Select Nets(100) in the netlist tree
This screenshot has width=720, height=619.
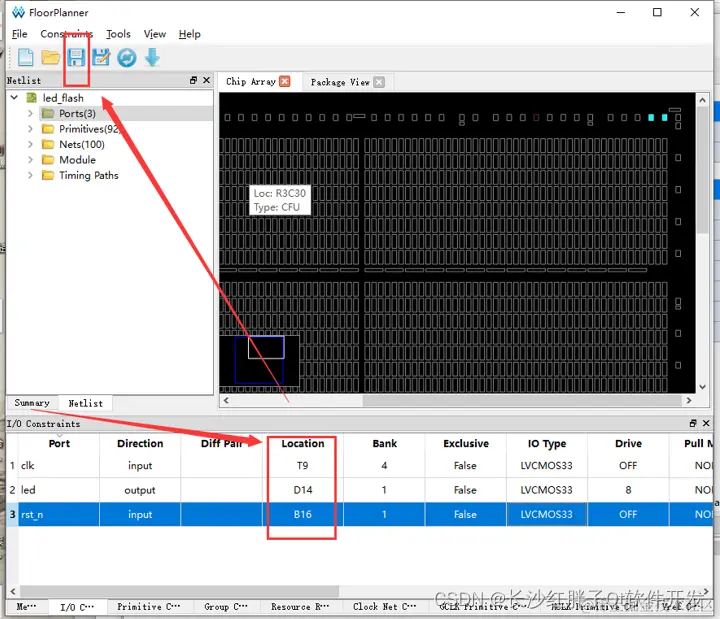click(82, 145)
